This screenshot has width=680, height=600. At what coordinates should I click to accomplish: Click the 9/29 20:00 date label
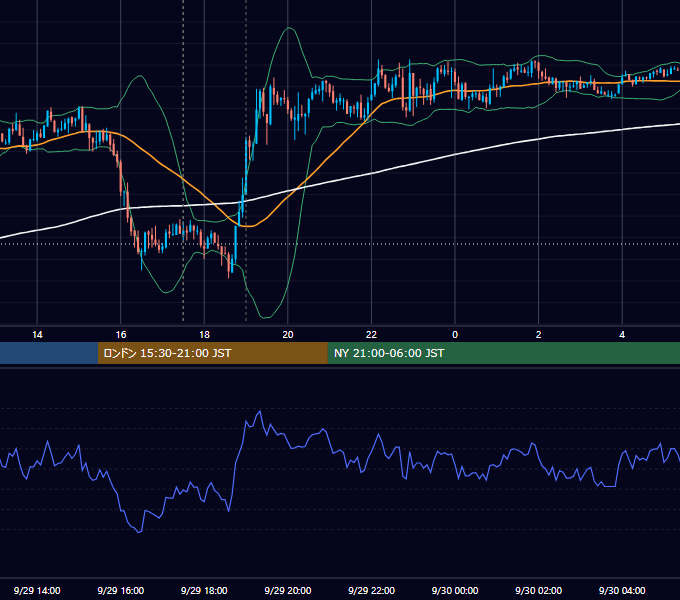pos(288,590)
